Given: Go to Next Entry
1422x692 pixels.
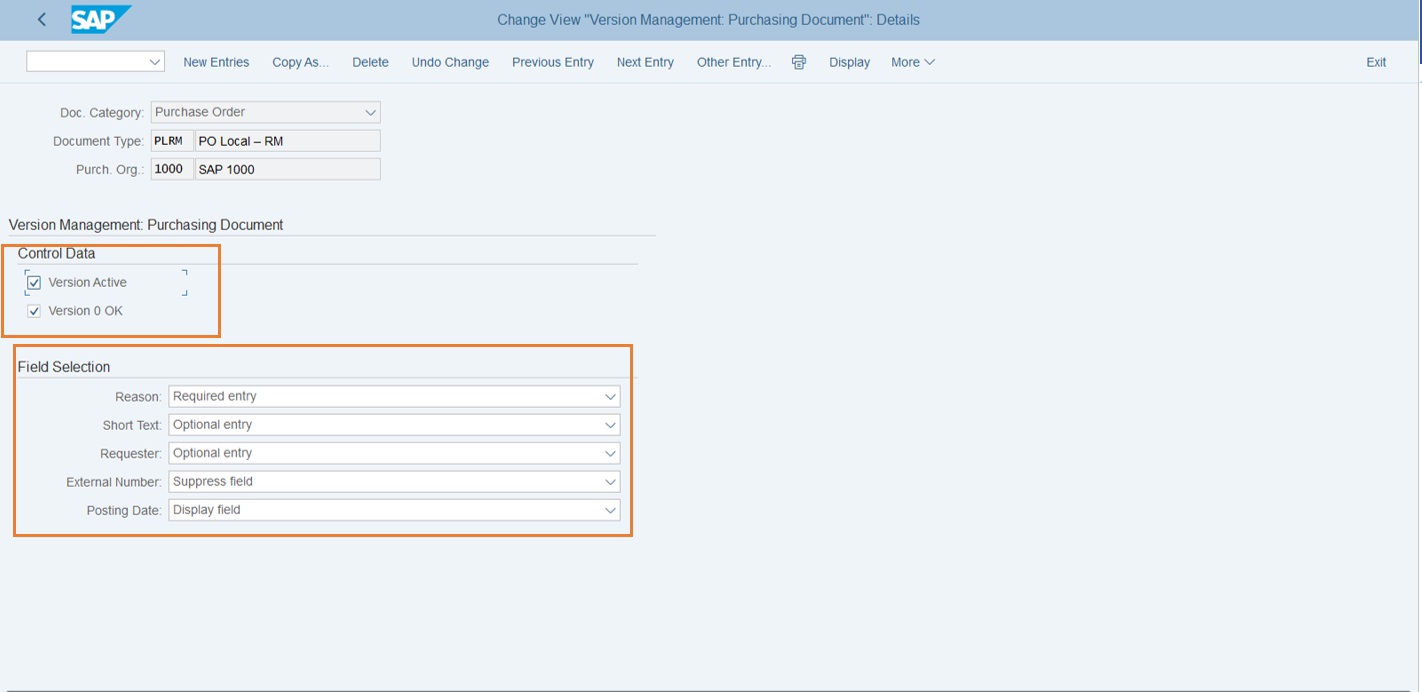Looking at the screenshot, I should pos(645,62).
